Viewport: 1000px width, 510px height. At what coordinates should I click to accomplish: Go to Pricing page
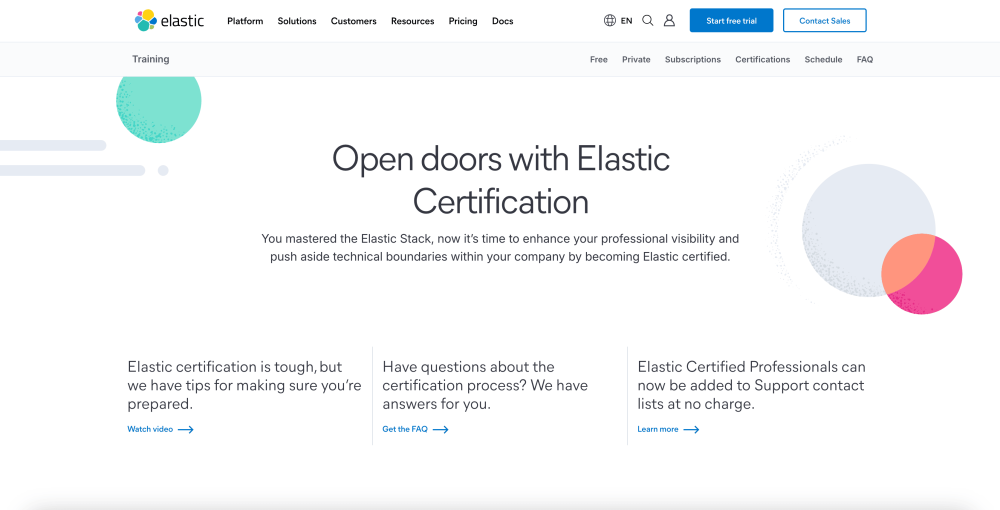click(x=463, y=21)
